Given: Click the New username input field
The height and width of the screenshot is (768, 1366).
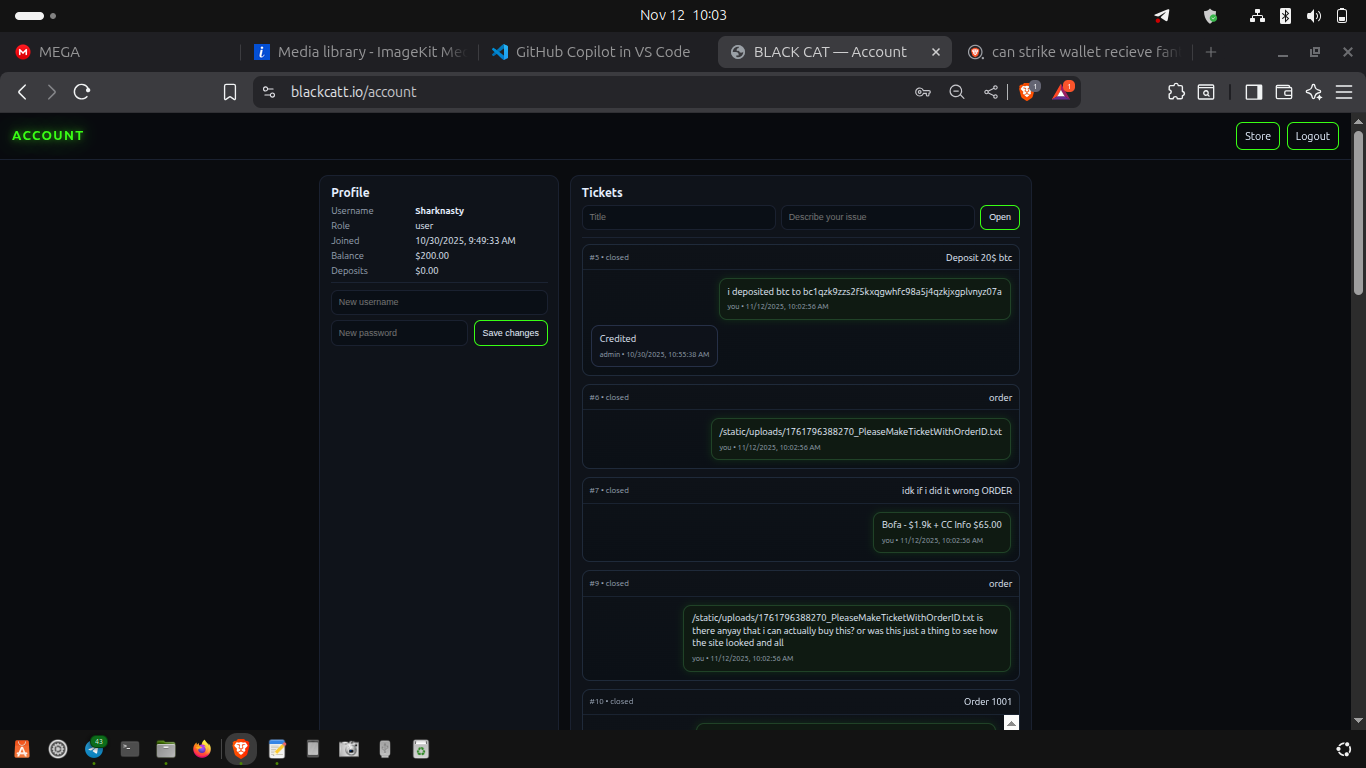Looking at the screenshot, I should pyautogui.click(x=439, y=302).
